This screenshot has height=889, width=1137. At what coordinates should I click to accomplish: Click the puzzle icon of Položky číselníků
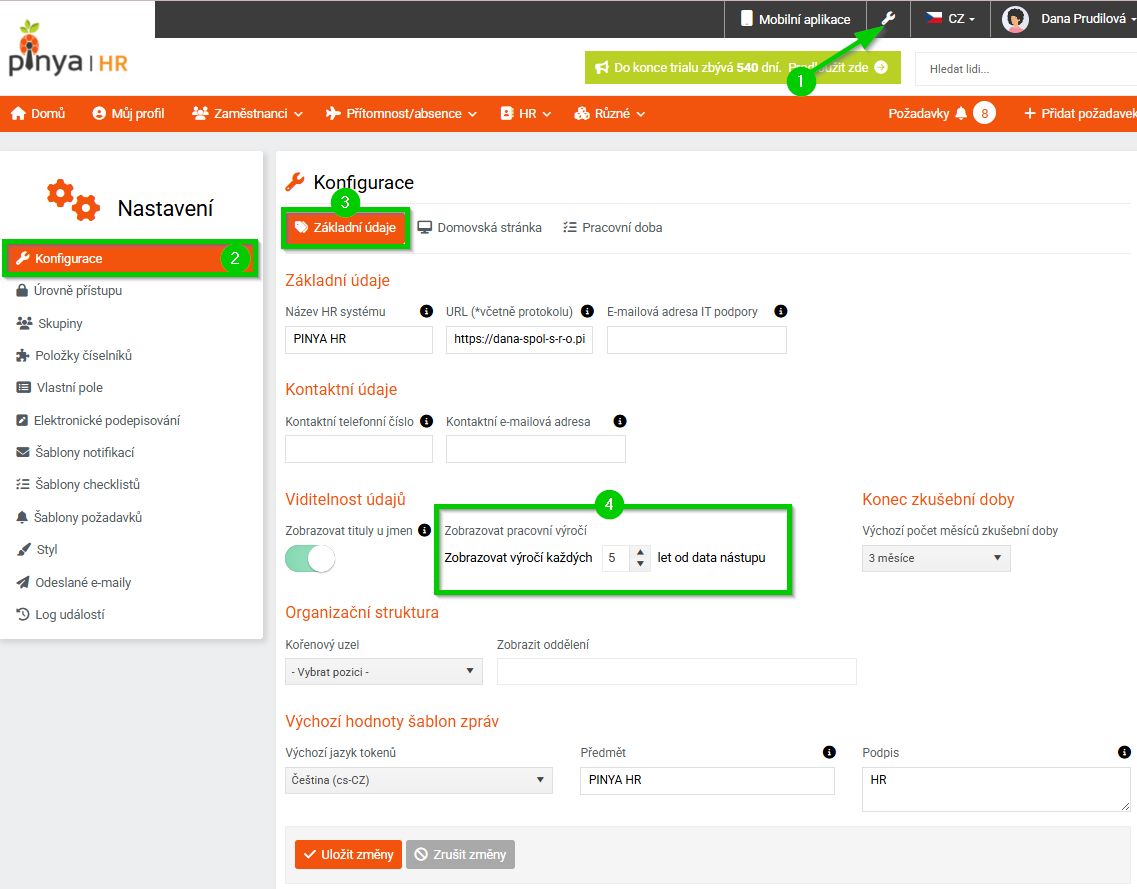22,355
